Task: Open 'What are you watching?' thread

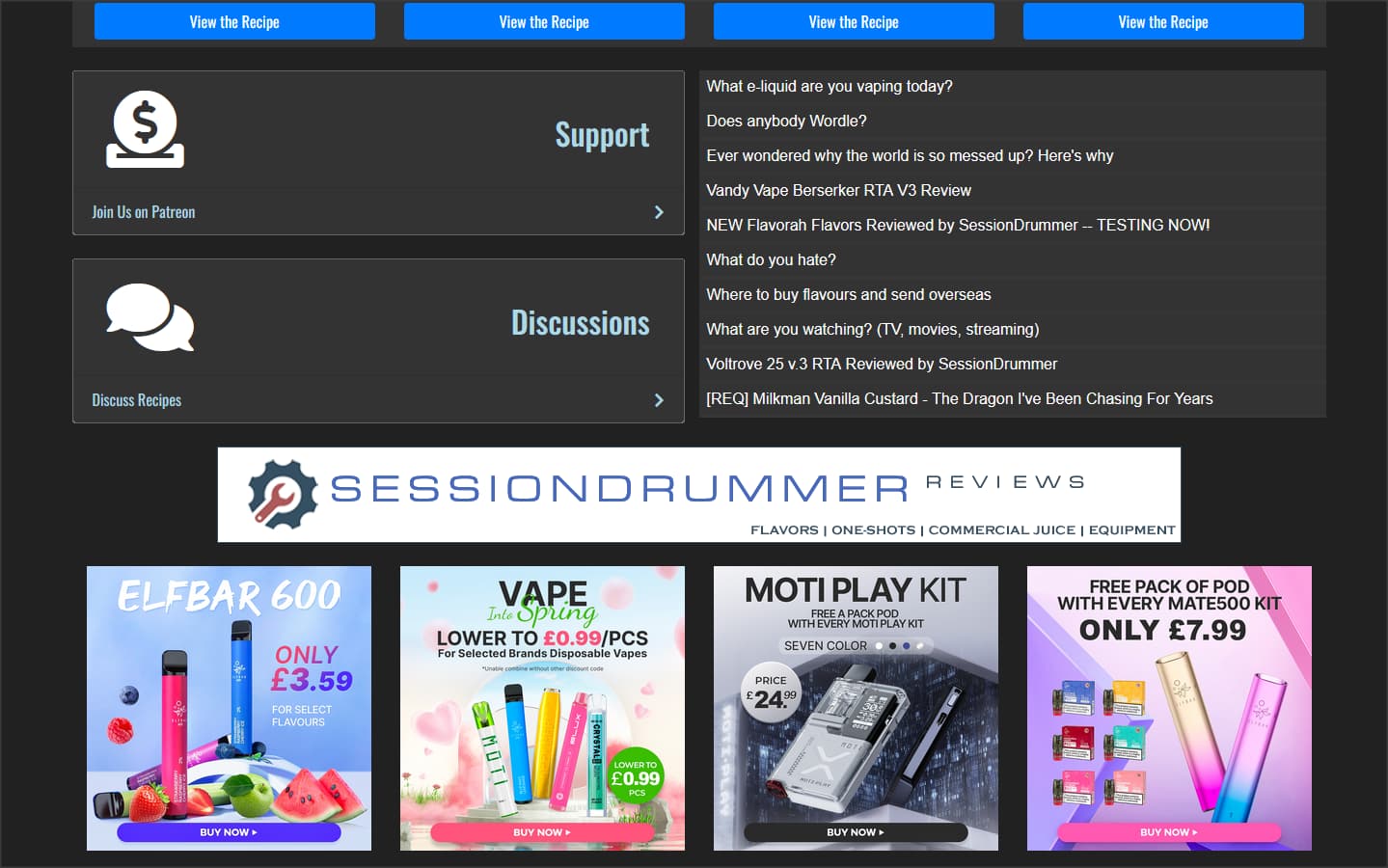Action: pyautogui.click(x=873, y=330)
